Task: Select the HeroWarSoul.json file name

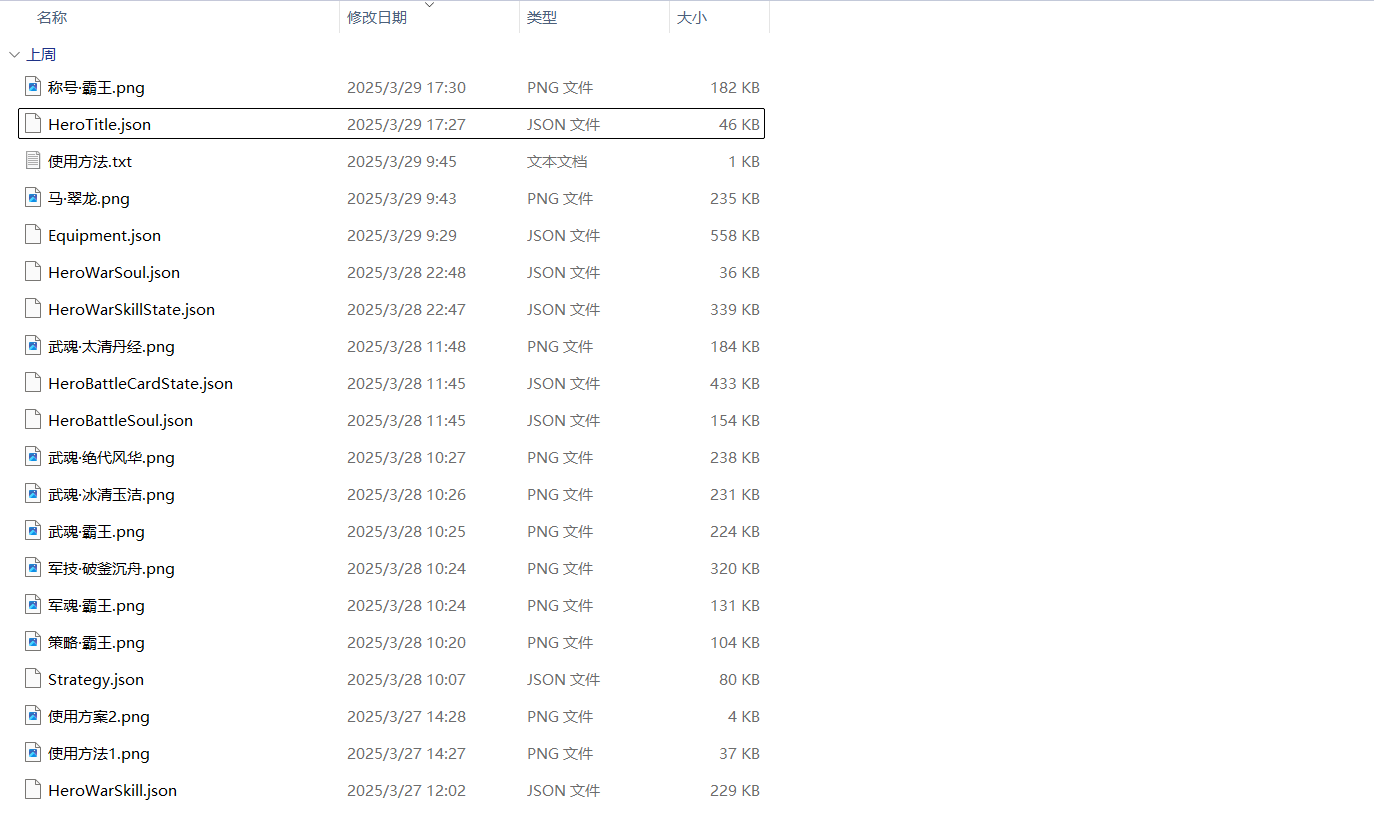Action: pyautogui.click(x=114, y=273)
